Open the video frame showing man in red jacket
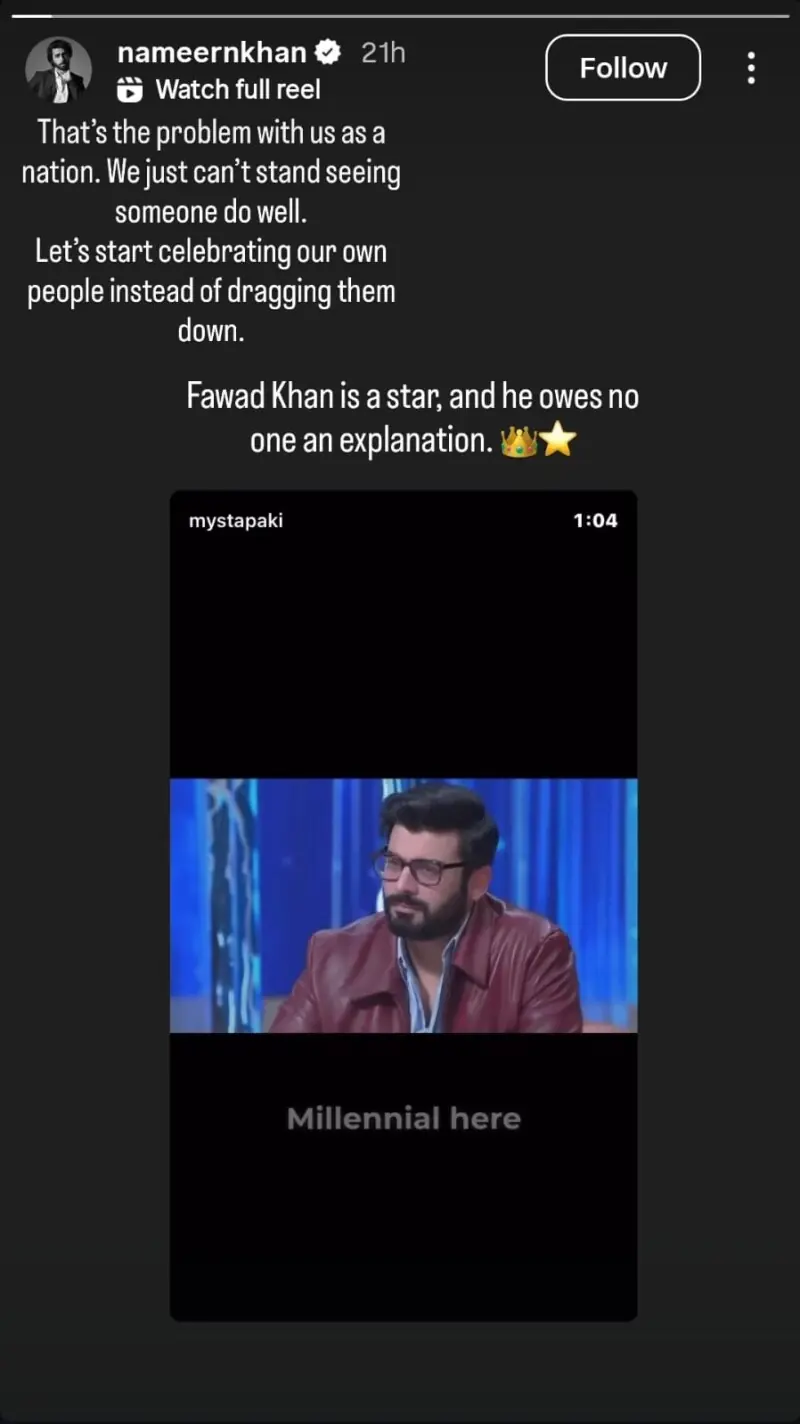The height and width of the screenshot is (1424, 800). point(403,905)
